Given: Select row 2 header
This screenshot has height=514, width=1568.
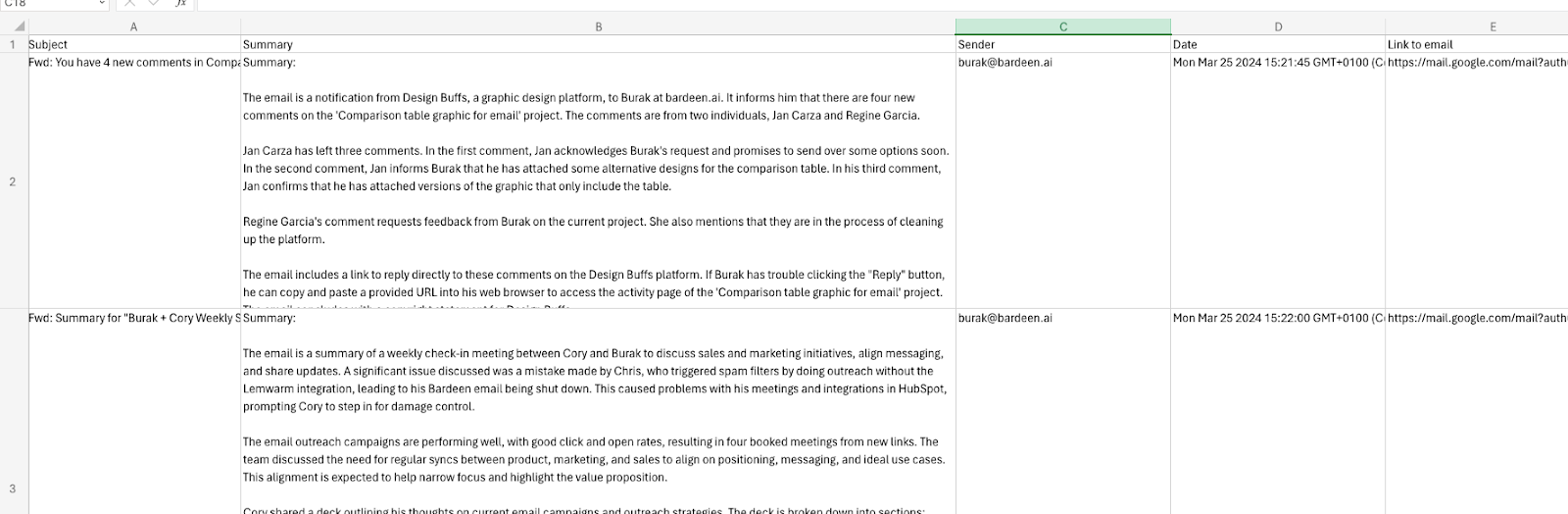Looking at the screenshot, I should pyautogui.click(x=13, y=180).
